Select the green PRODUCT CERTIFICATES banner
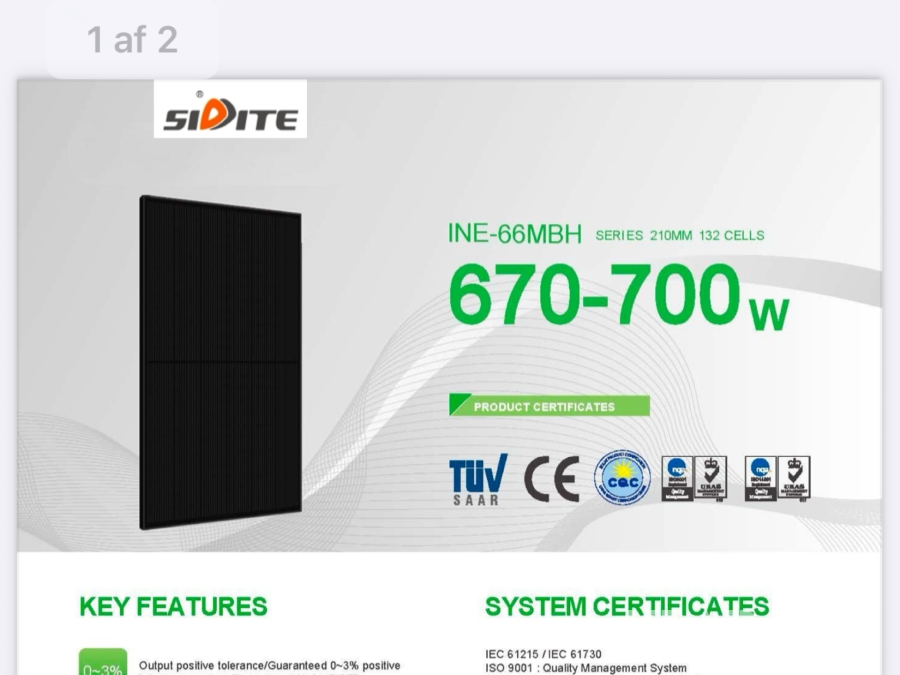The height and width of the screenshot is (675, 900). pyautogui.click(x=549, y=406)
